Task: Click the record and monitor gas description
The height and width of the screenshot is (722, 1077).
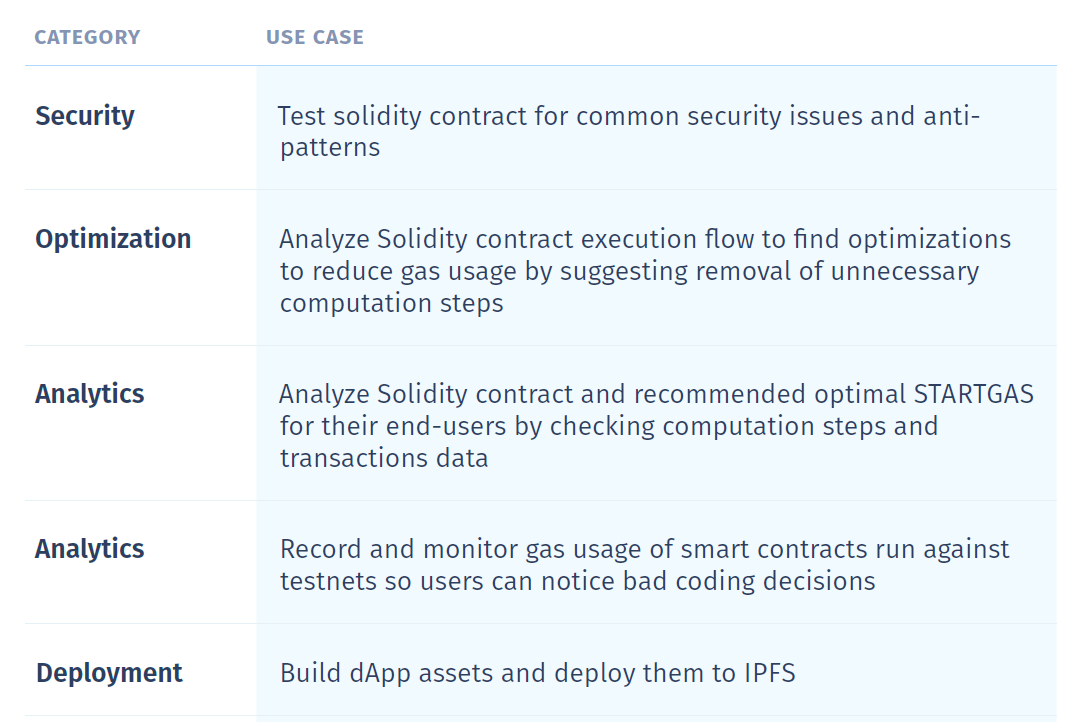Action: point(644,565)
